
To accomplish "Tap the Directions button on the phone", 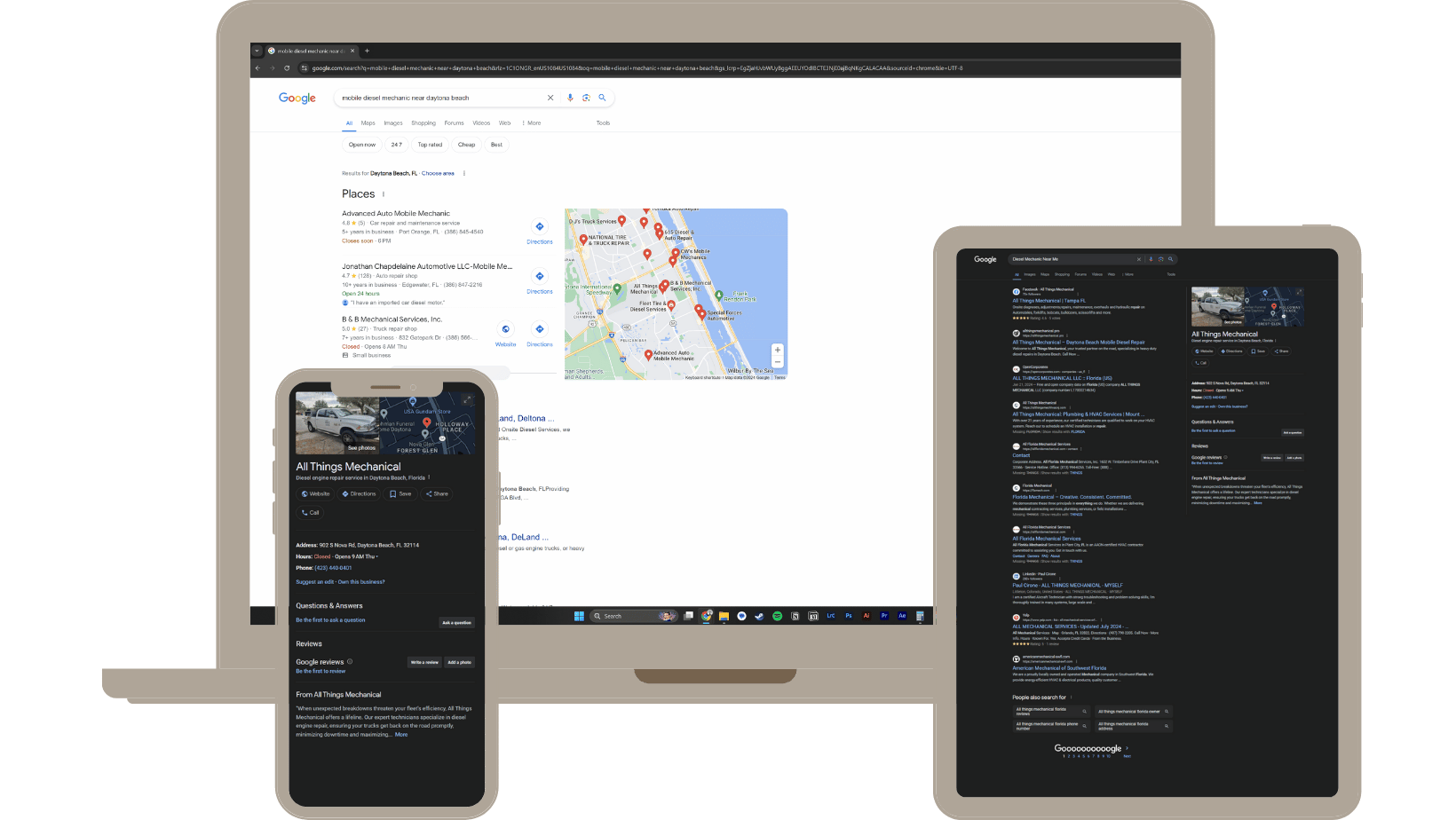I will point(359,493).
